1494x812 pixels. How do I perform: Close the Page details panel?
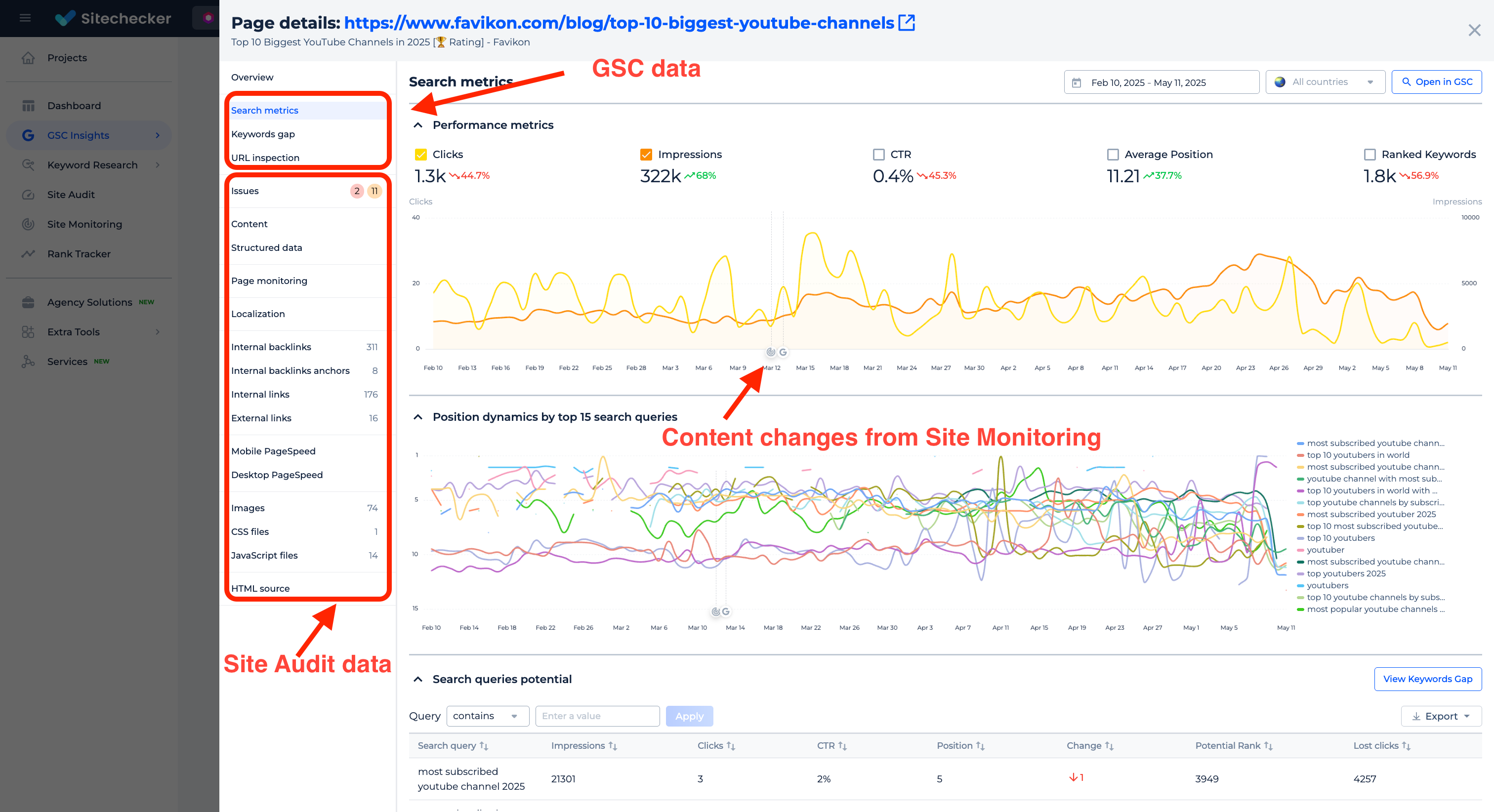[x=1474, y=30]
